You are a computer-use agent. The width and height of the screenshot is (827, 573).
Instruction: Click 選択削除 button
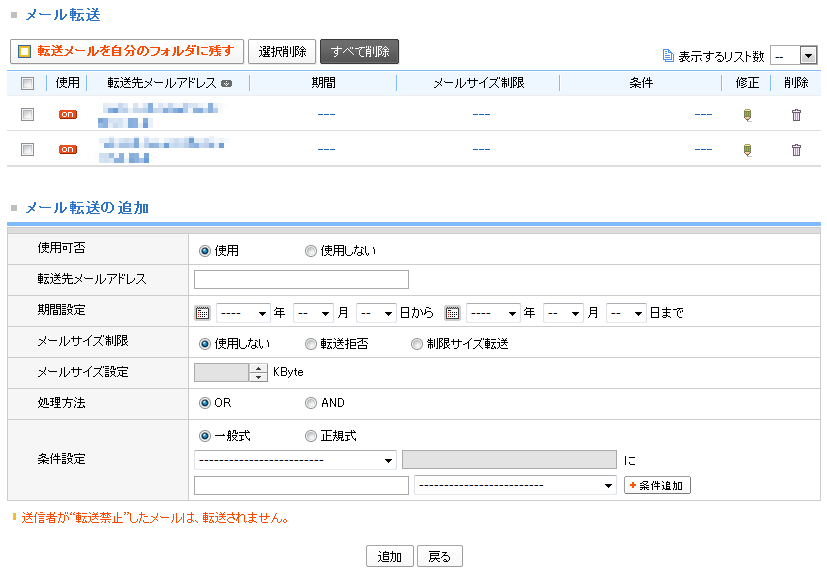(x=282, y=51)
